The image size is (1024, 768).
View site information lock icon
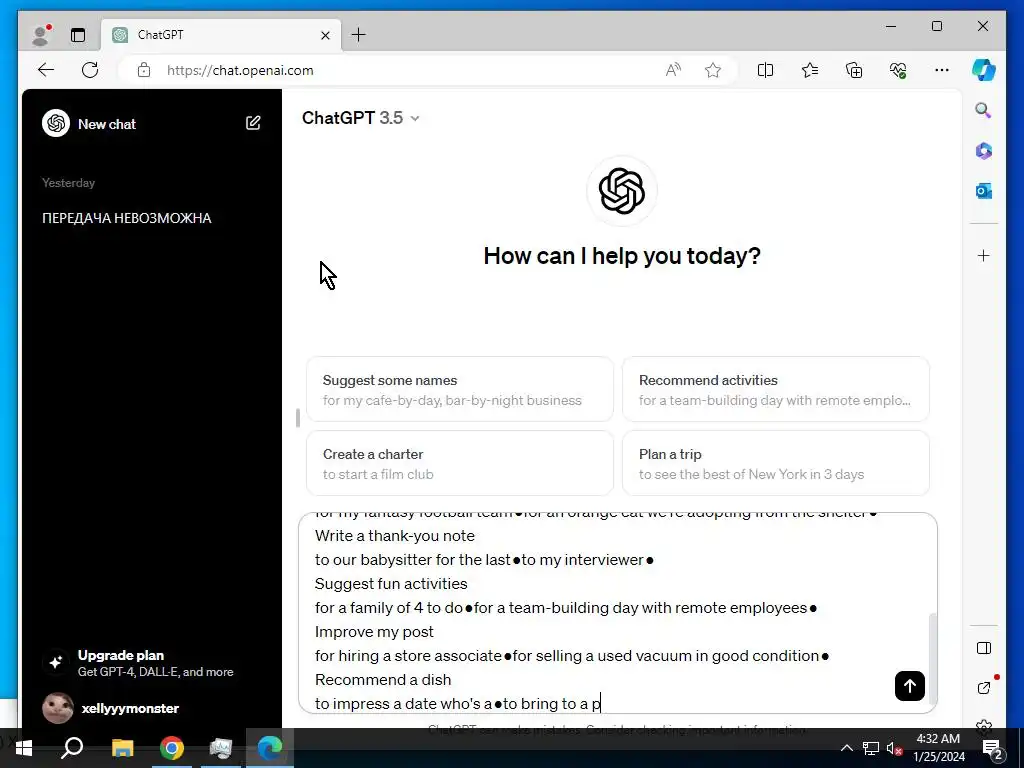coord(144,70)
